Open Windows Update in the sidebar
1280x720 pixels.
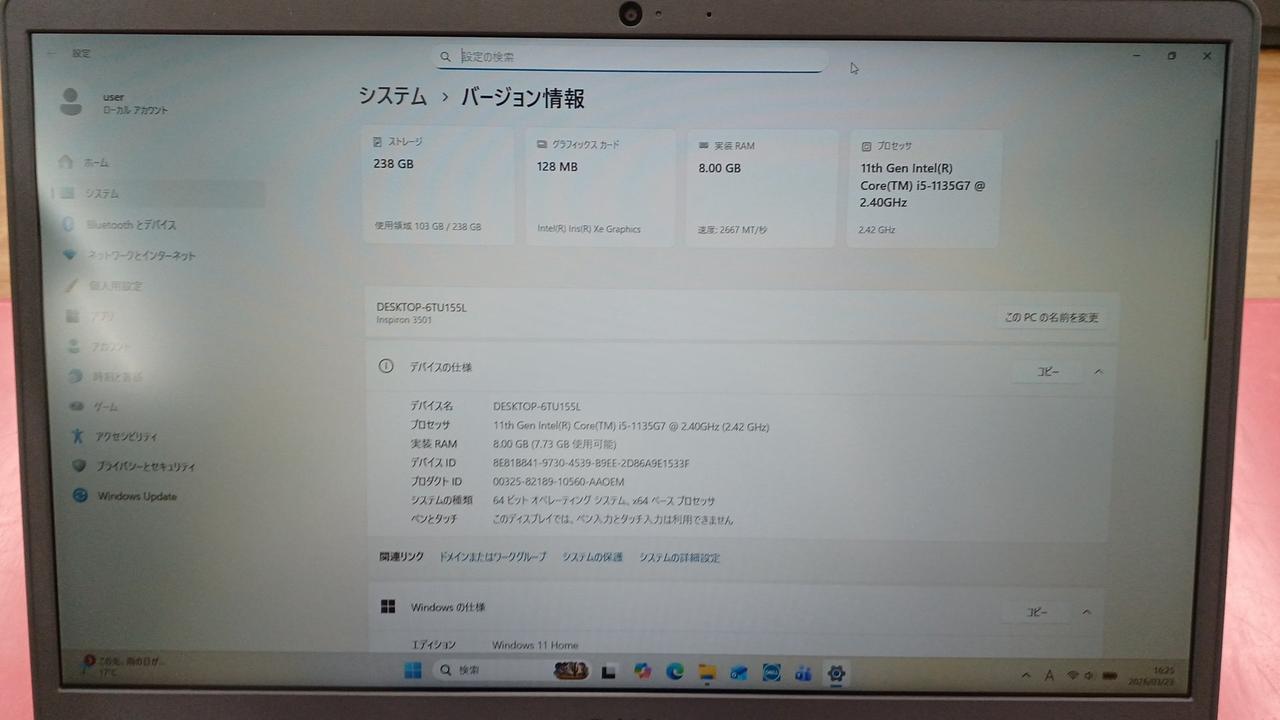(x=136, y=497)
